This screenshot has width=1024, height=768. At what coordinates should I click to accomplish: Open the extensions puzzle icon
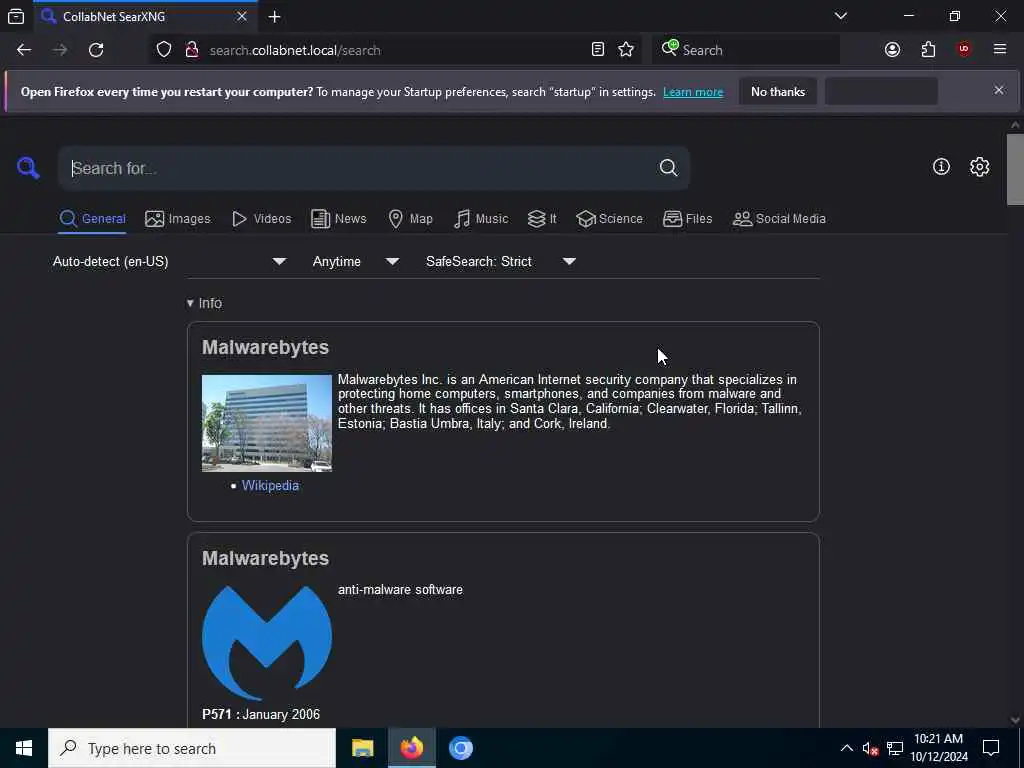pyautogui.click(x=928, y=50)
